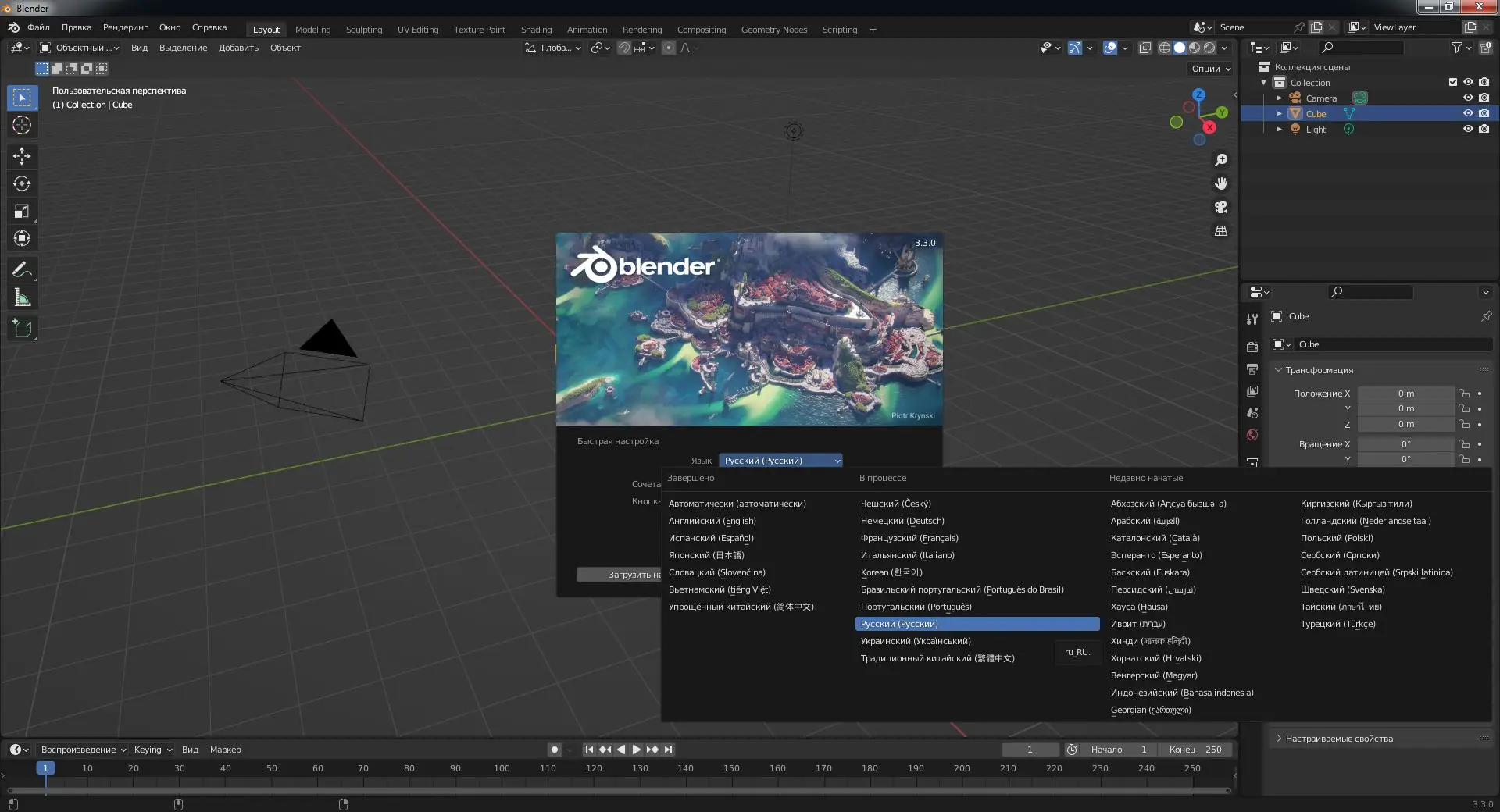Open the Shading workspace tab
1500x812 pixels.
(536, 30)
